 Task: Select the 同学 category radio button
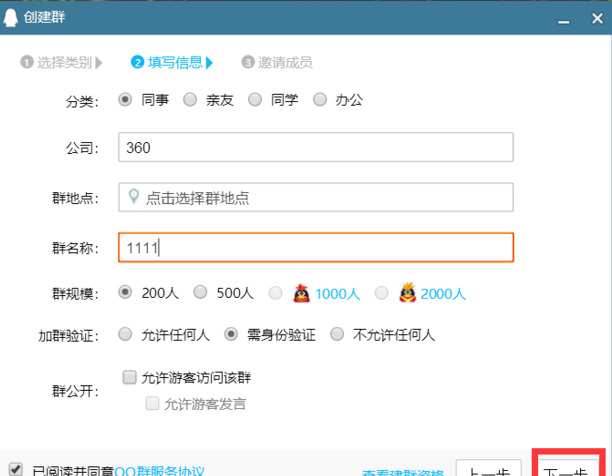tap(255, 99)
